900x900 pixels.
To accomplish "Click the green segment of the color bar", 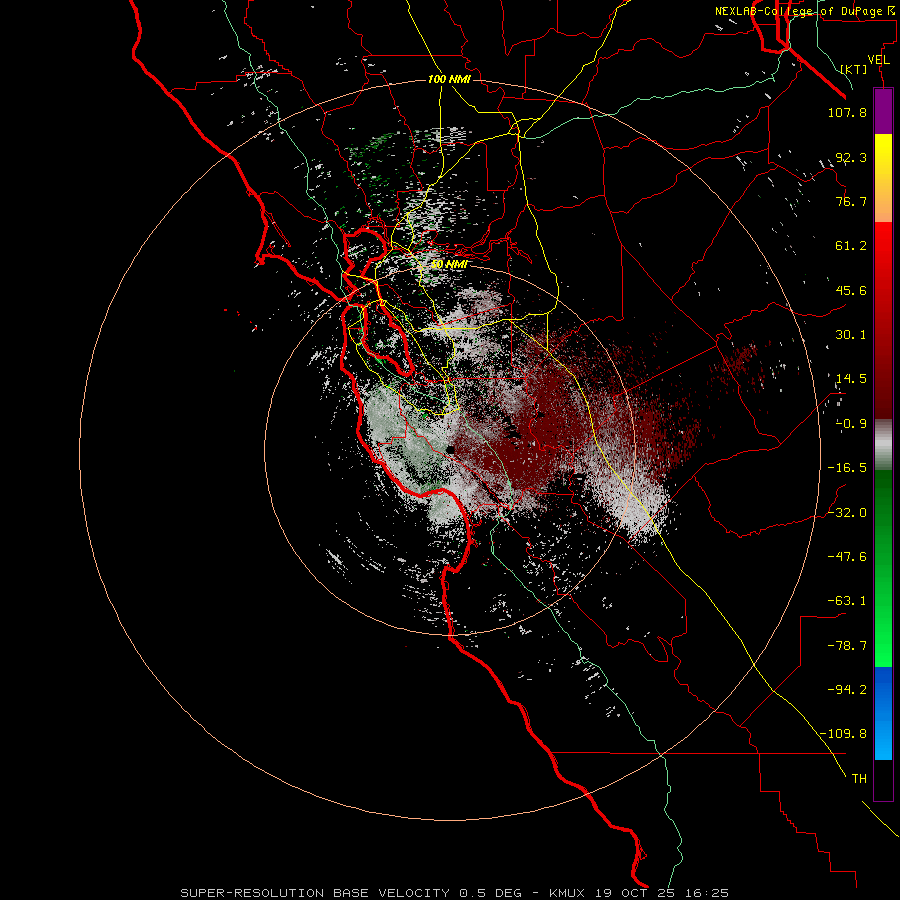I will click(883, 568).
